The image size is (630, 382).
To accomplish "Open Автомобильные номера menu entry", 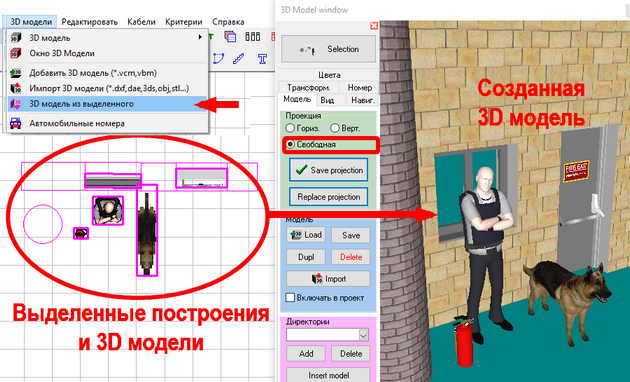I will (107, 123).
